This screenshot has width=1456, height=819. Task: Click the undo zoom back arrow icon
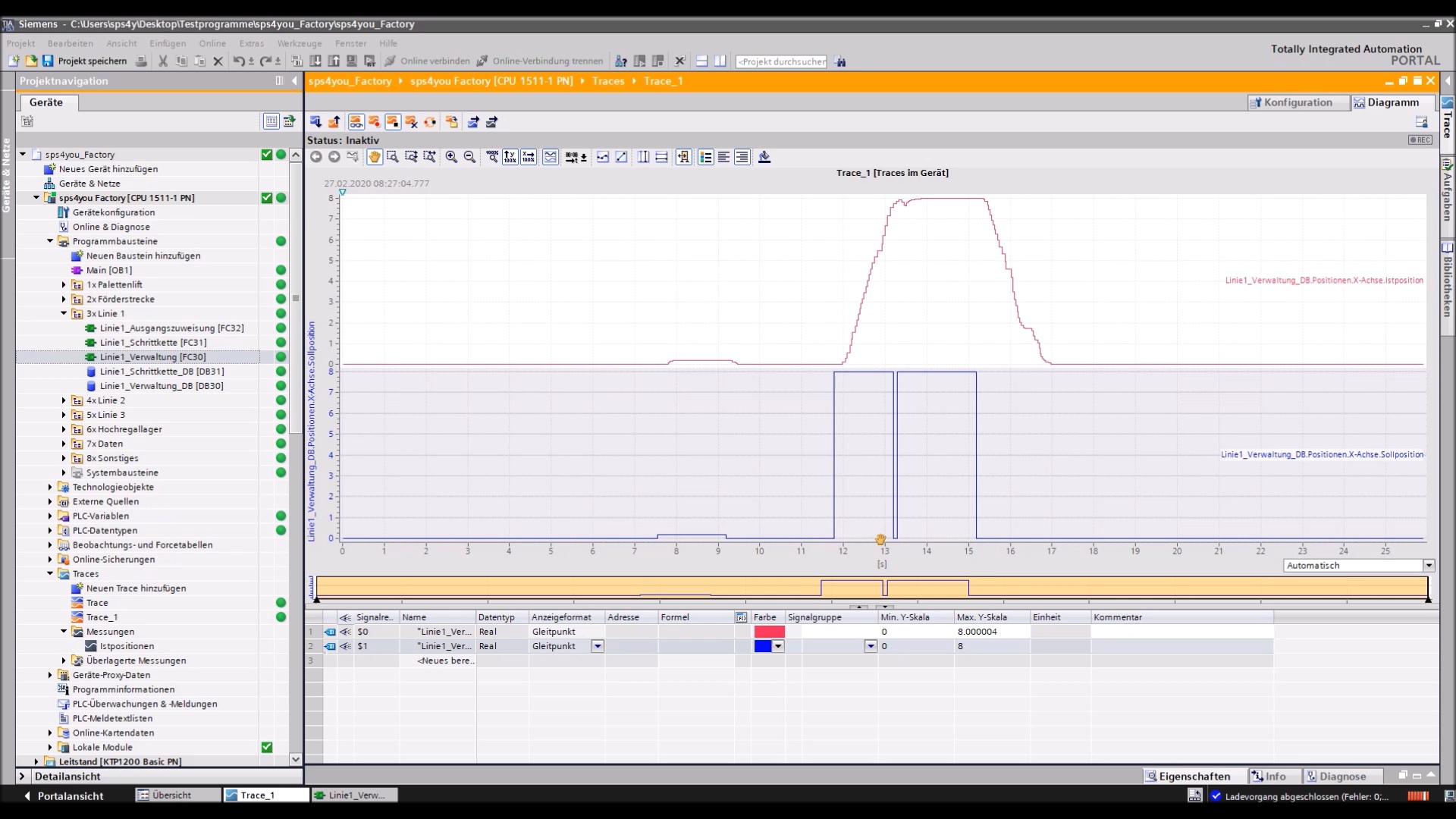315,157
